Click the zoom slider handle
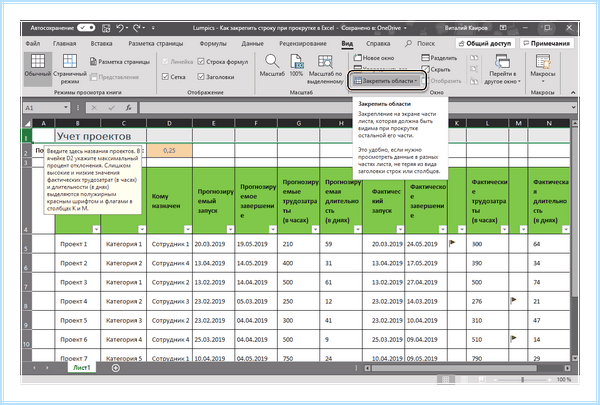This screenshot has height=405, width=600. pyautogui.click(x=522, y=379)
